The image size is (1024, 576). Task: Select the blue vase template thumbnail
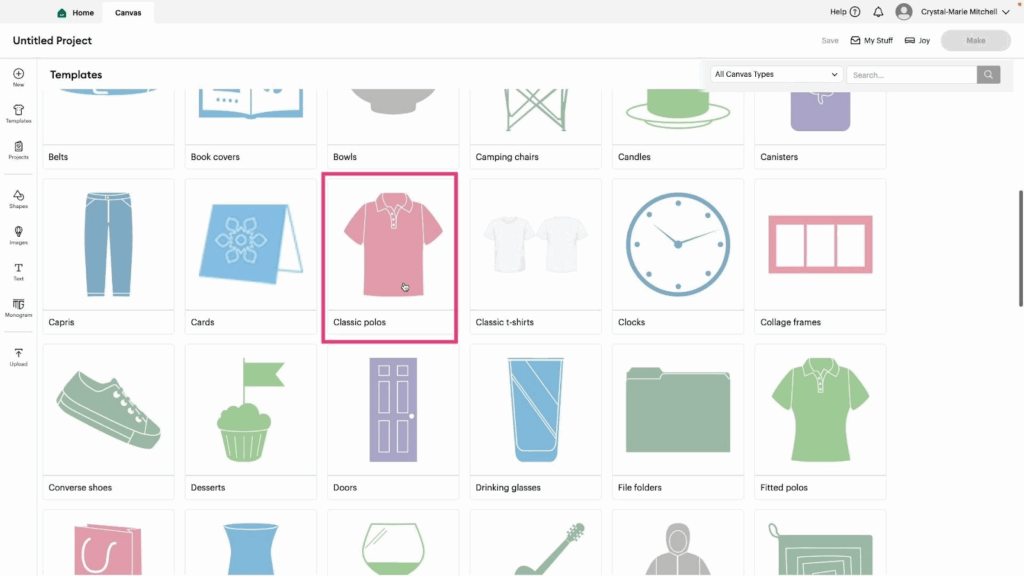tap(251, 543)
